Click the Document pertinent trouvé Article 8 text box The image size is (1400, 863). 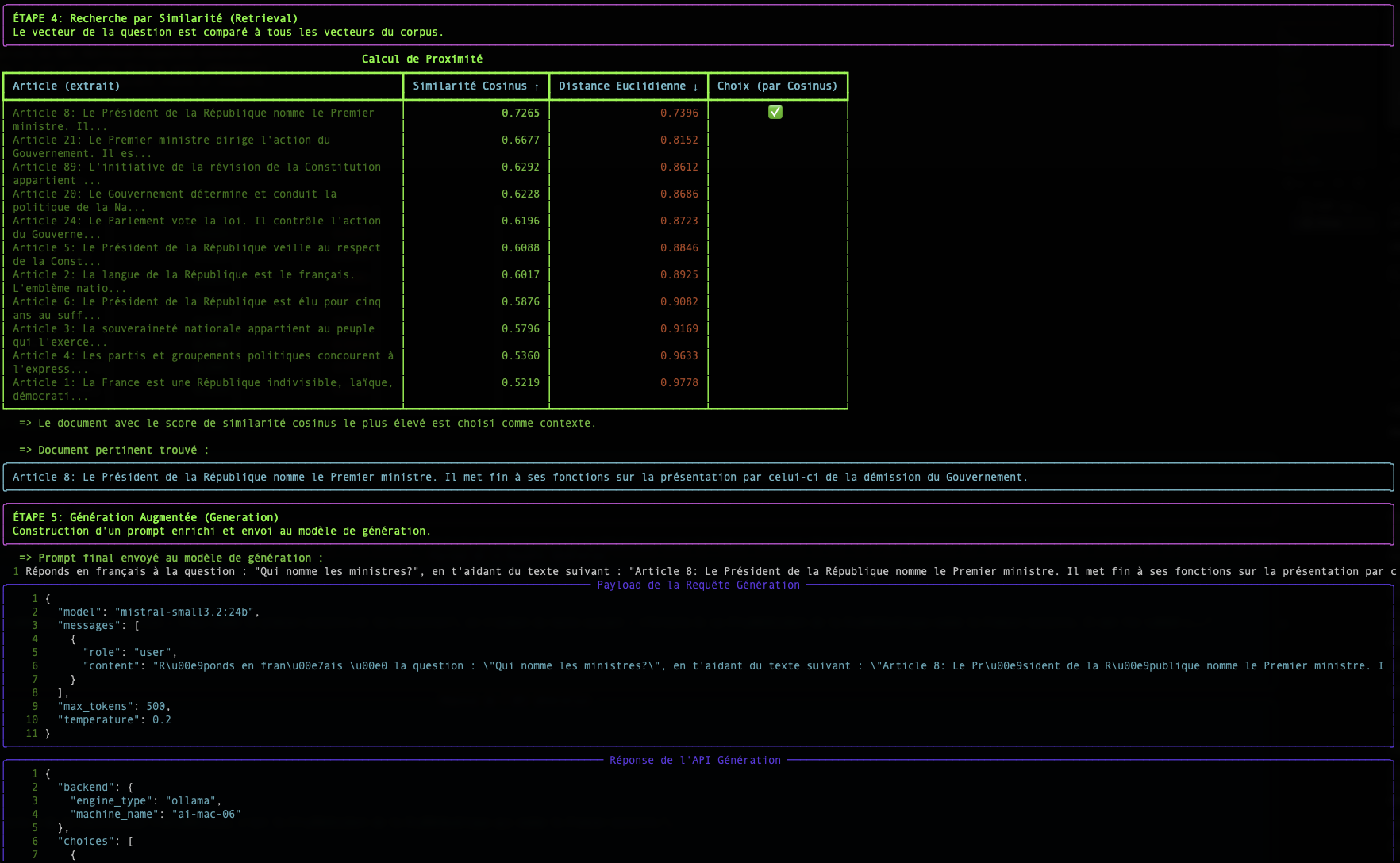(x=520, y=478)
